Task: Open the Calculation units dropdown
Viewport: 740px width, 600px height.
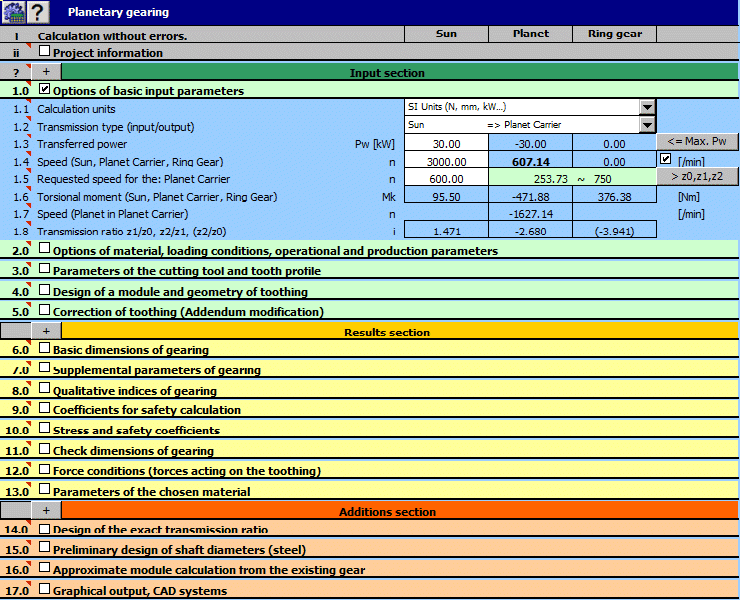Action: tap(647, 108)
